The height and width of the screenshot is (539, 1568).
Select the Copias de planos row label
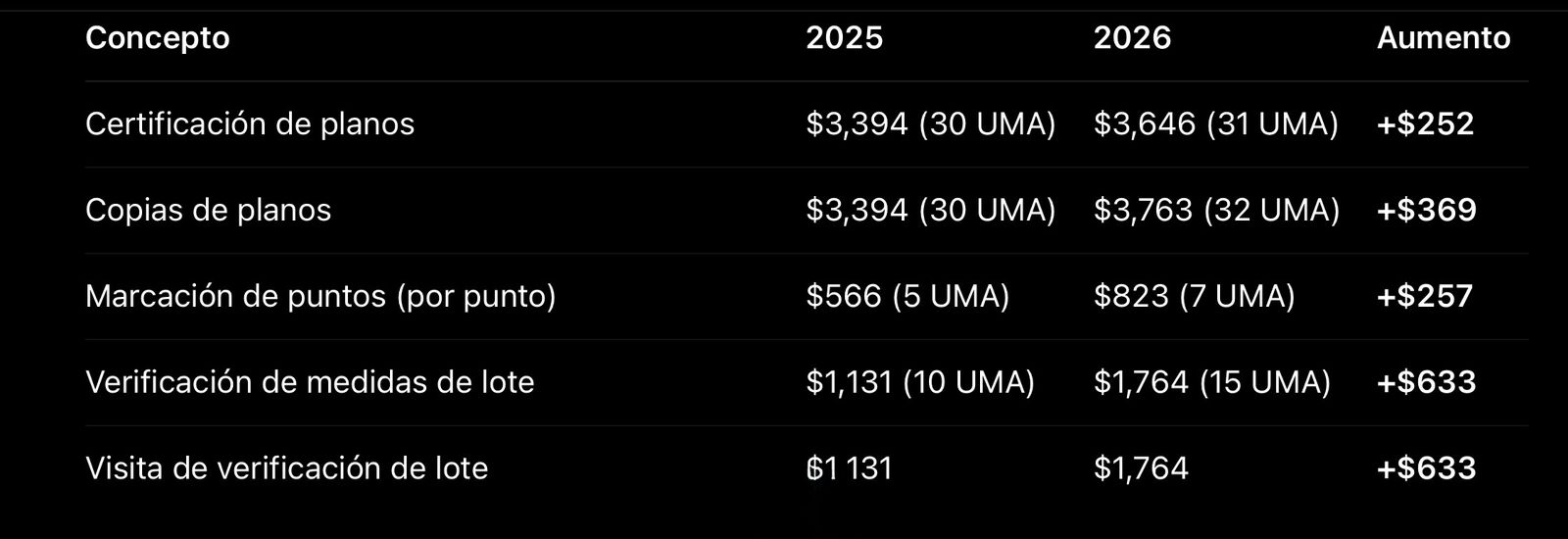coord(208,211)
